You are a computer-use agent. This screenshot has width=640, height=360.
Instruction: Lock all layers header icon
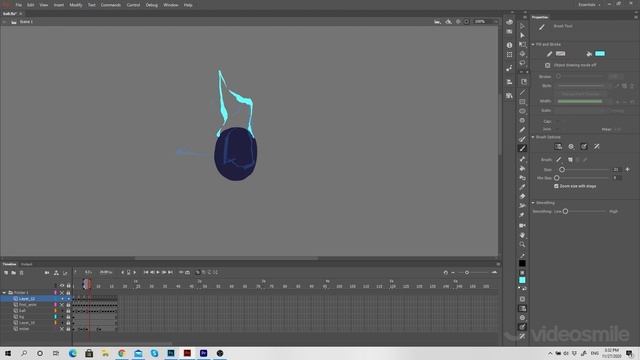[68, 286]
